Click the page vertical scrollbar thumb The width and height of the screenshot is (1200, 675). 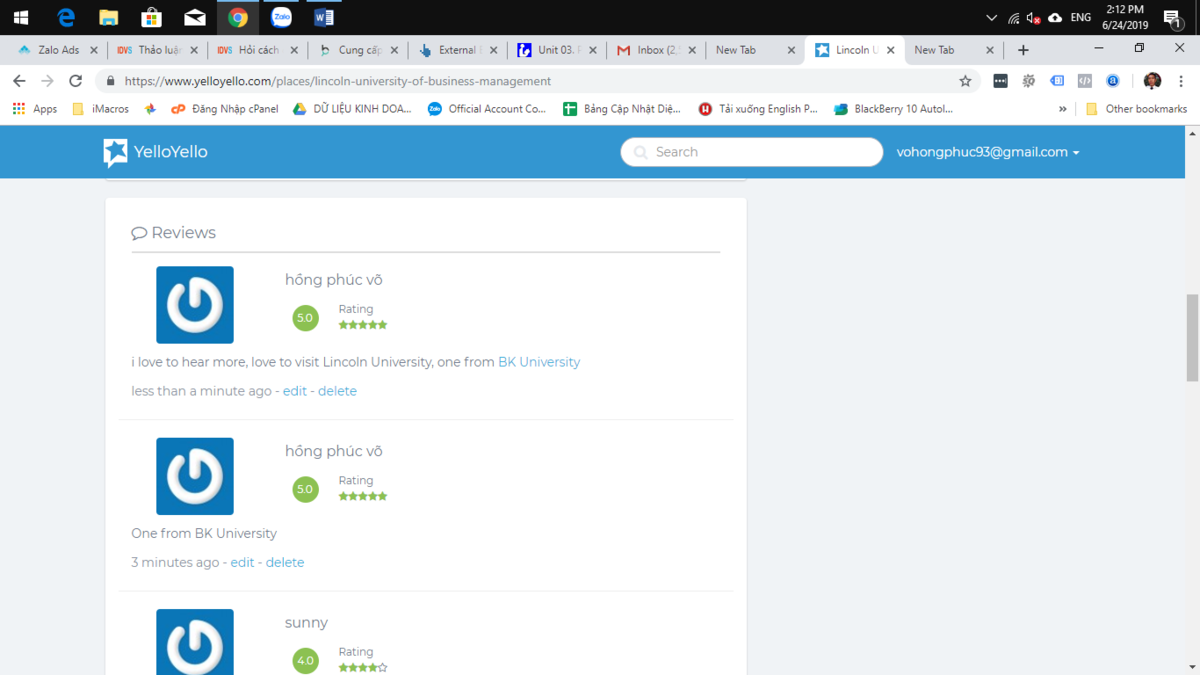pos(1192,338)
